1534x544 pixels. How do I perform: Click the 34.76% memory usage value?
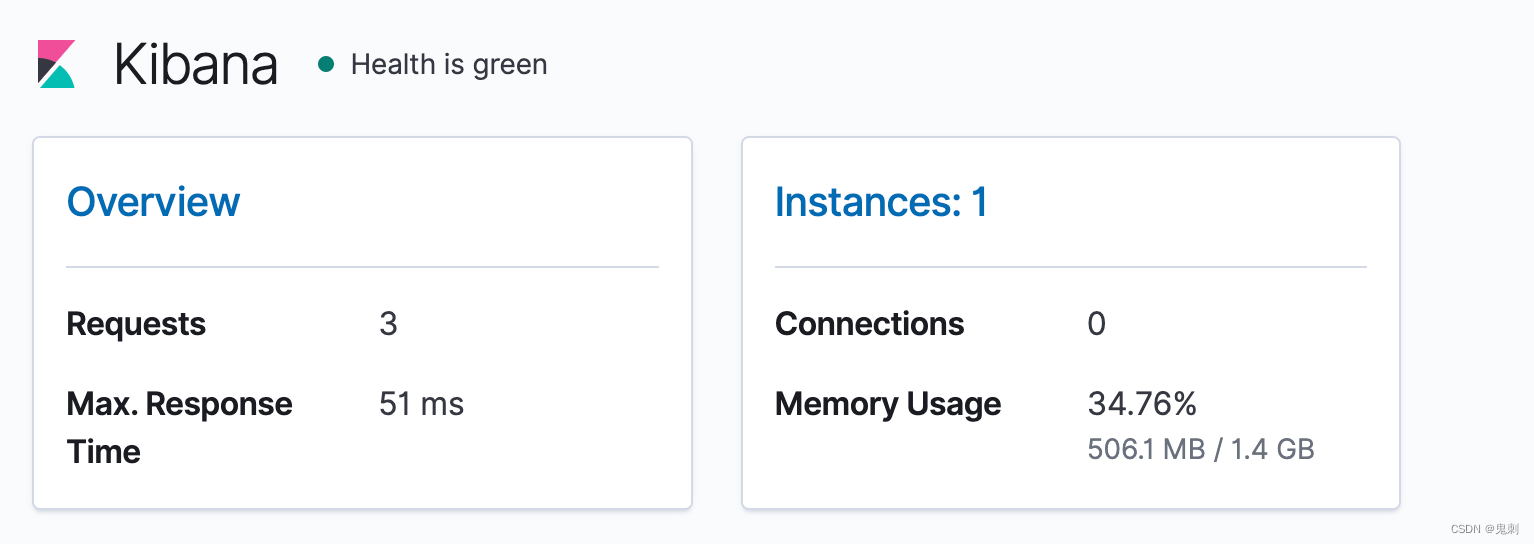pyautogui.click(x=1141, y=404)
